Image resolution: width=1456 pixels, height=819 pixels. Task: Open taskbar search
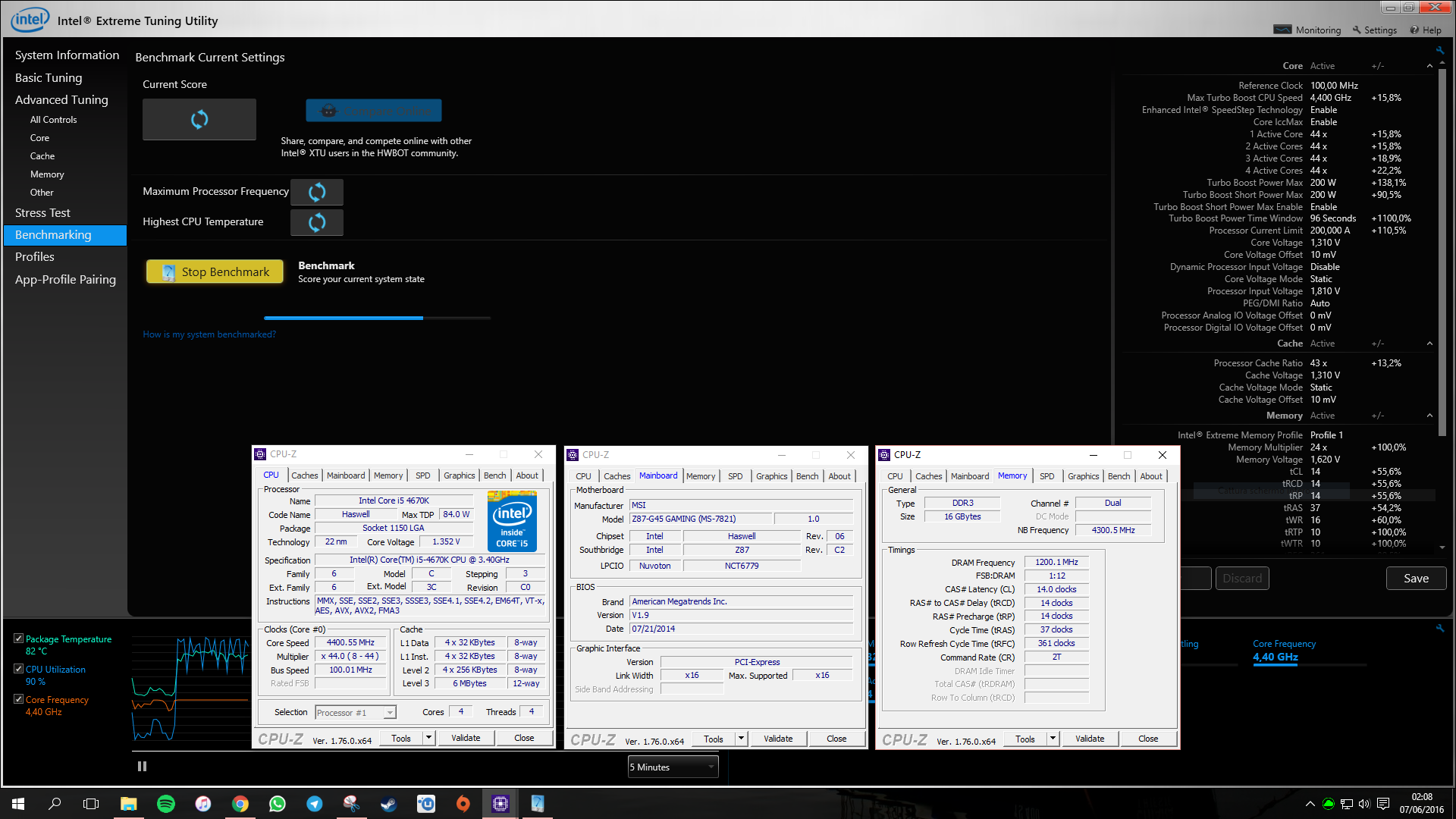(x=55, y=804)
